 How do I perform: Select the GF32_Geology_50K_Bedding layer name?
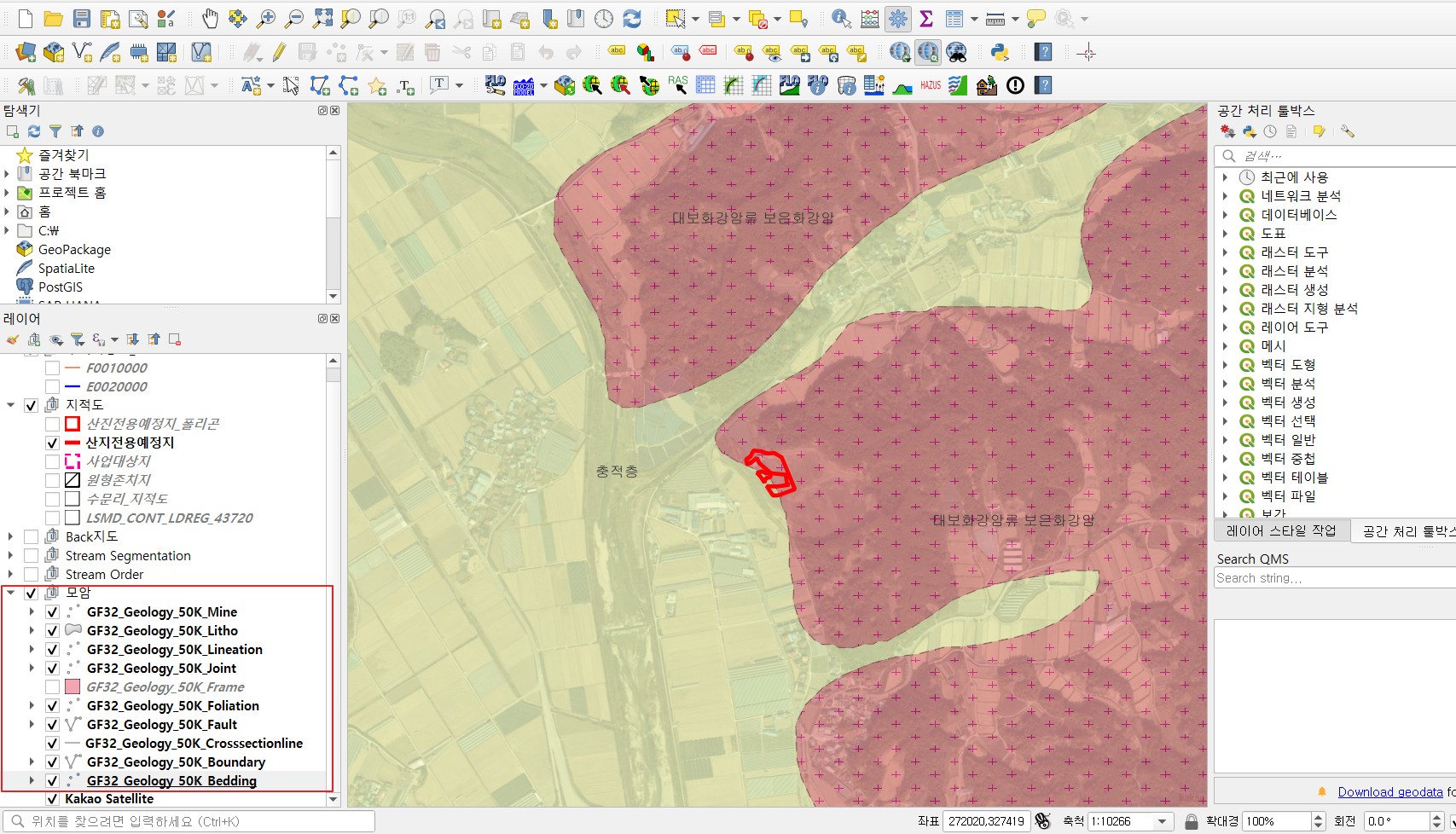171,781
